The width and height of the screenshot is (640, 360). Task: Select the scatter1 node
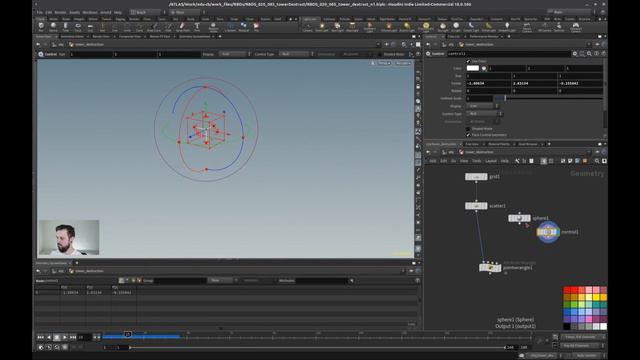476,206
